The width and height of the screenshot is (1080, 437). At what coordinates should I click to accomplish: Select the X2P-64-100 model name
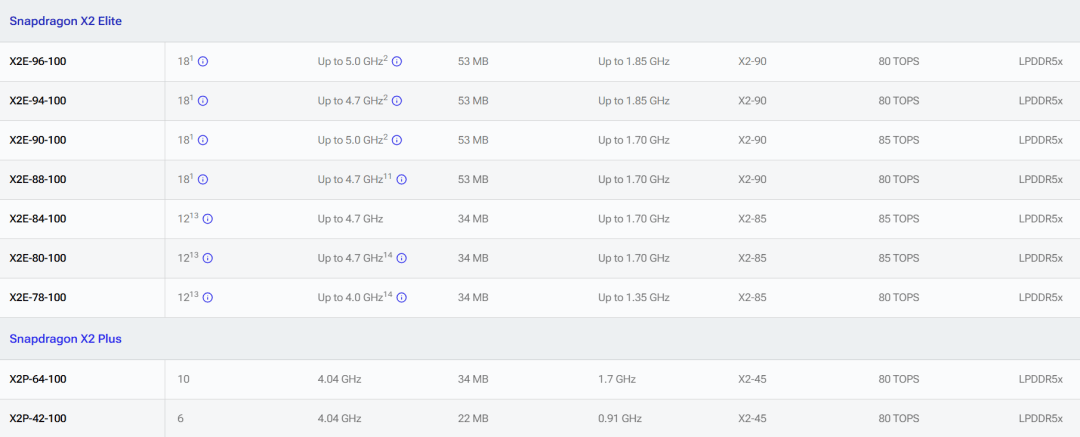(38, 379)
